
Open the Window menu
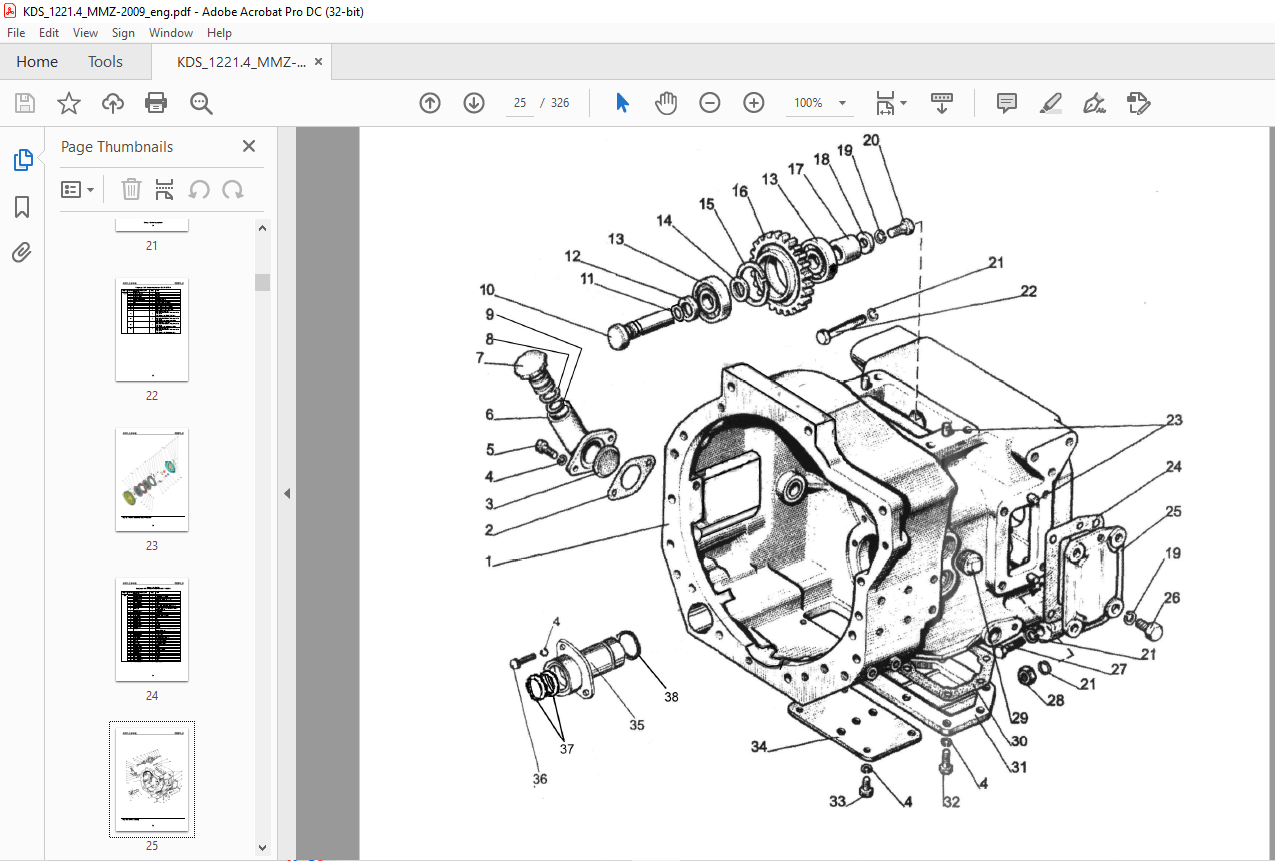tap(171, 33)
